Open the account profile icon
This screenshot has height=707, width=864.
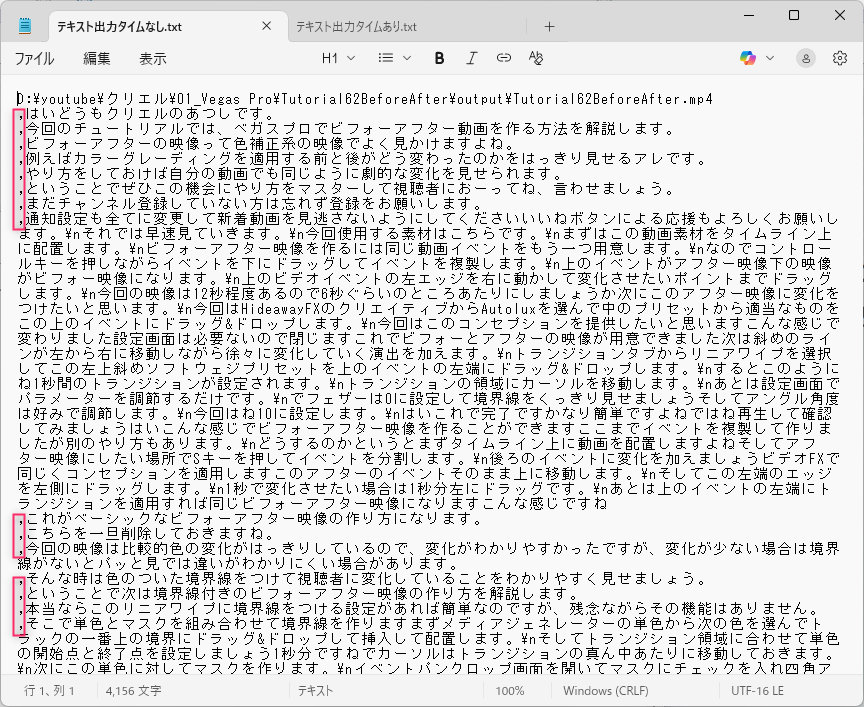pos(806,58)
